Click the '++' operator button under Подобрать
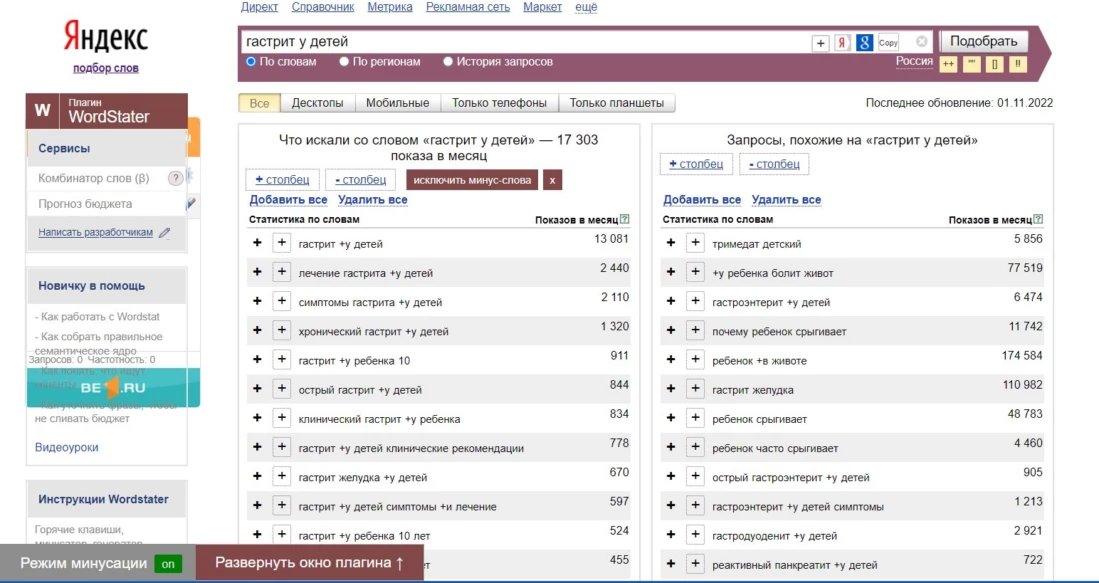Image resolution: width=1099 pixels, height=583 pixels. tap(949, 64)
